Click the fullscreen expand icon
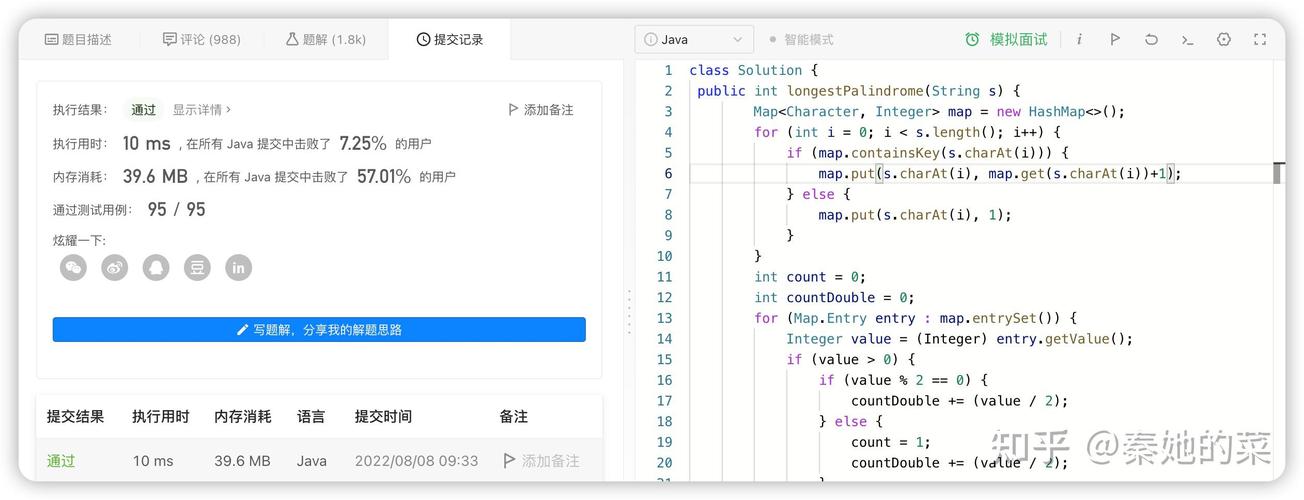Viewport: 1304px width, 500px height. 1260,40
